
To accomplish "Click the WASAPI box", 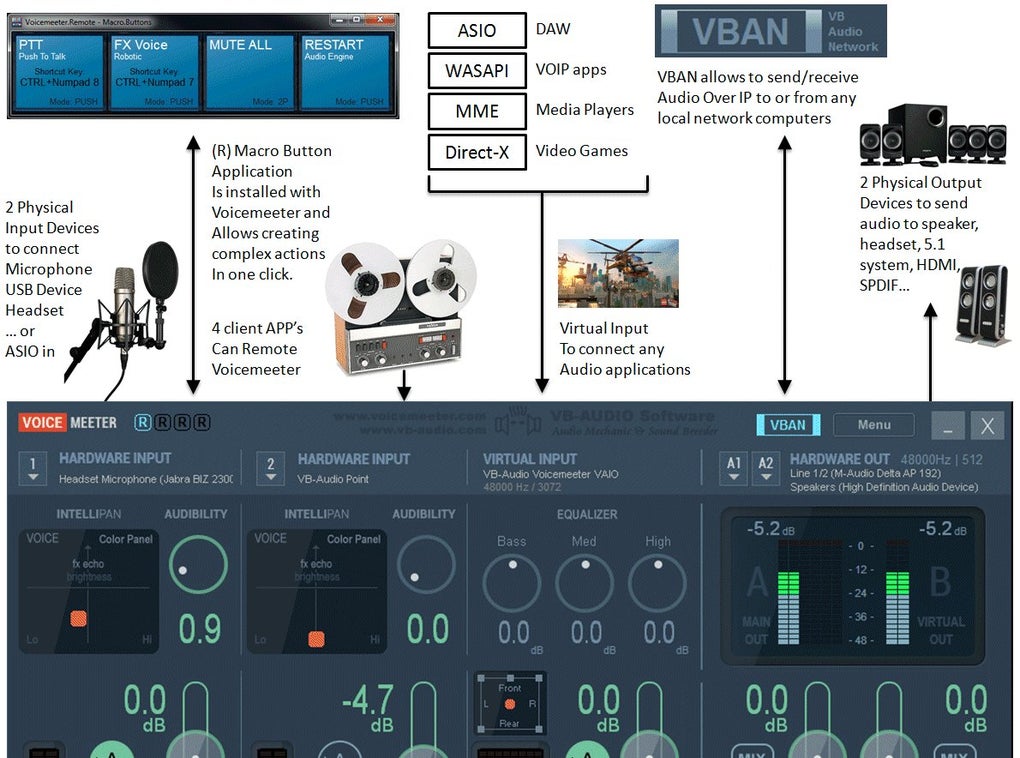I will pyautogui.click(x=477, y=70).
